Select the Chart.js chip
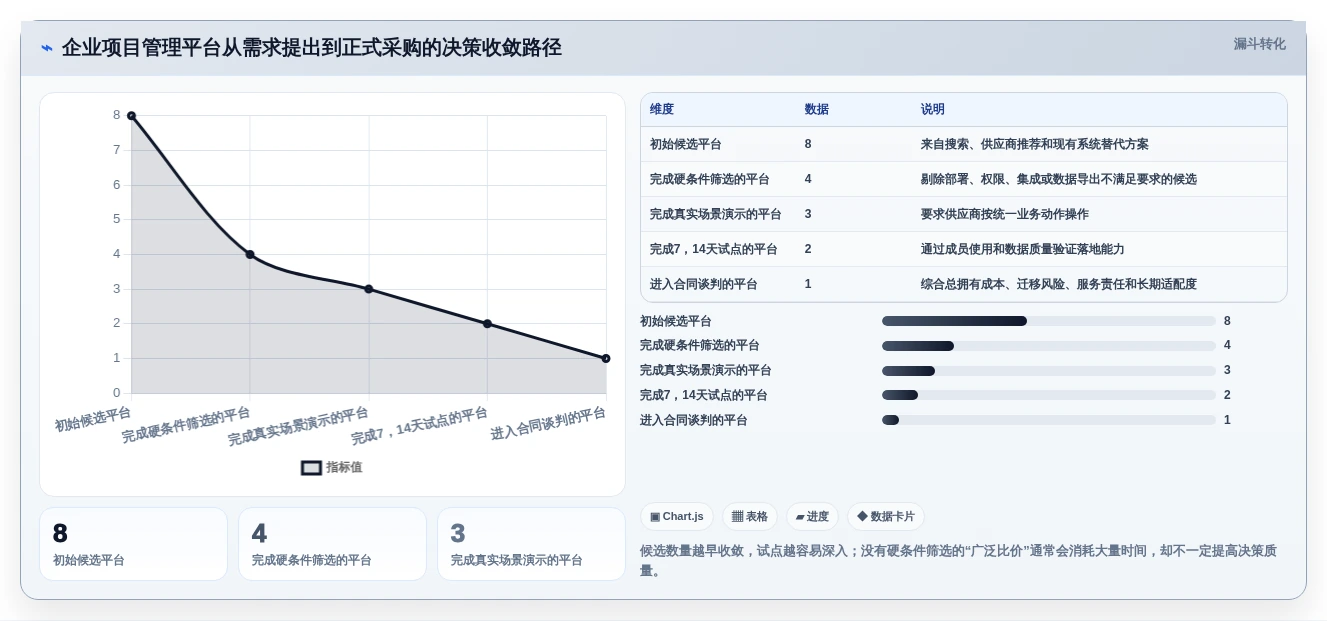Image resolution: width=1327 pixels, height=621 pixels. (677, 516)
